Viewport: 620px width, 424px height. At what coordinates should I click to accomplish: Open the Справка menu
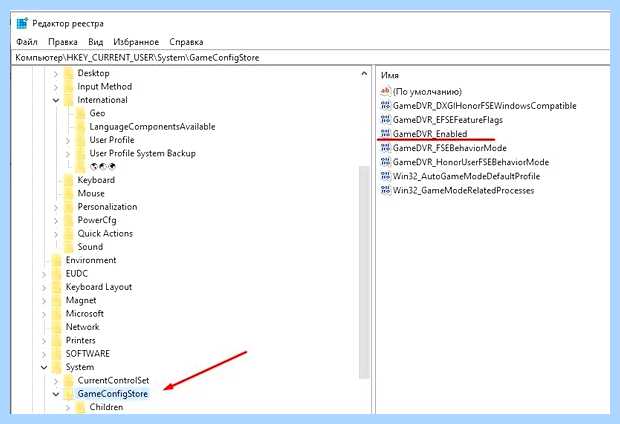click(x=186, y=42)
